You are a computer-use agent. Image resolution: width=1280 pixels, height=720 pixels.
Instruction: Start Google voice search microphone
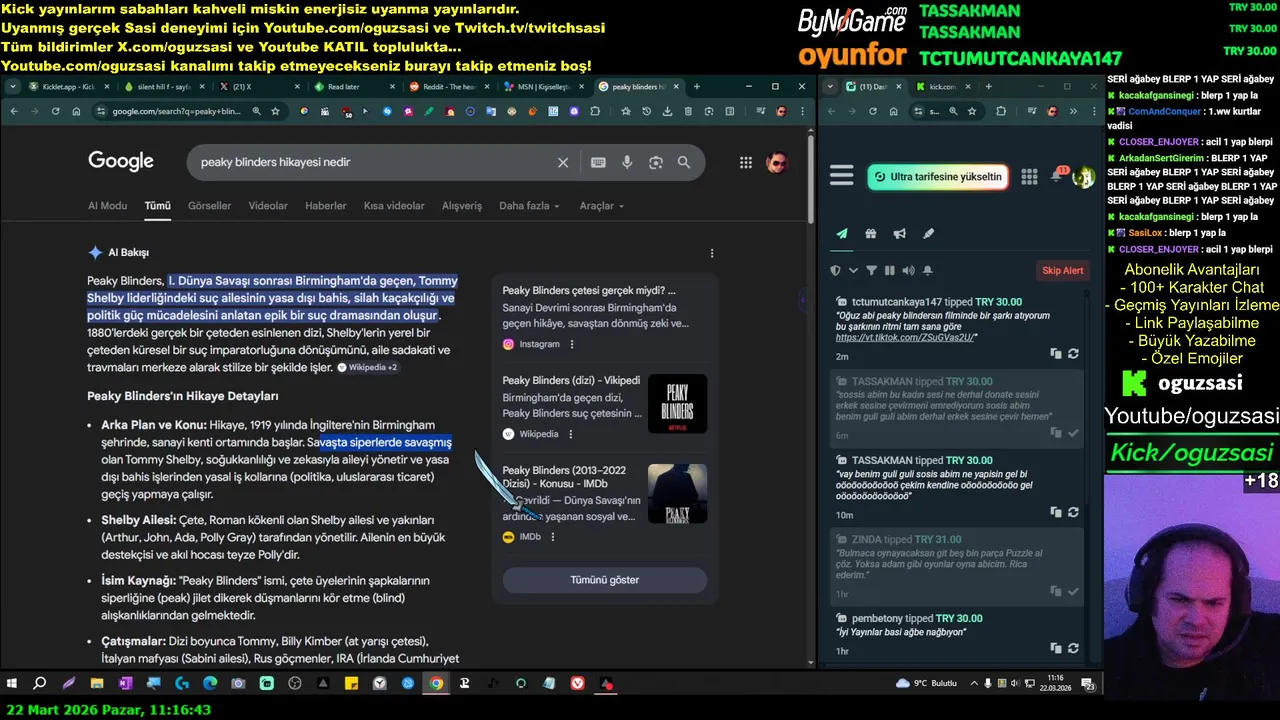pyautogui.click(x=627, y=162)
